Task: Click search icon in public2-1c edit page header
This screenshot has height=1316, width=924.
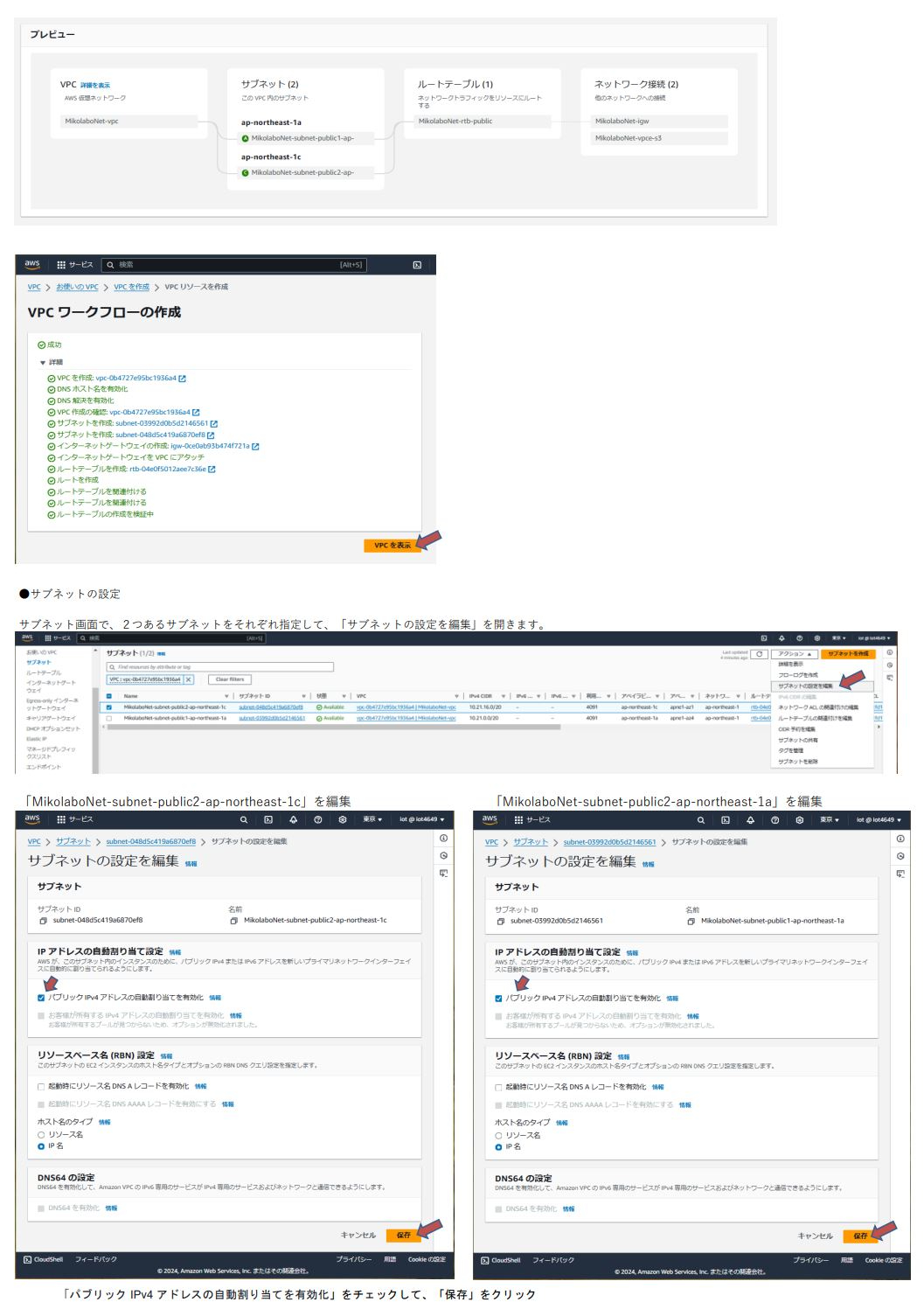Action: click(244, 820)
